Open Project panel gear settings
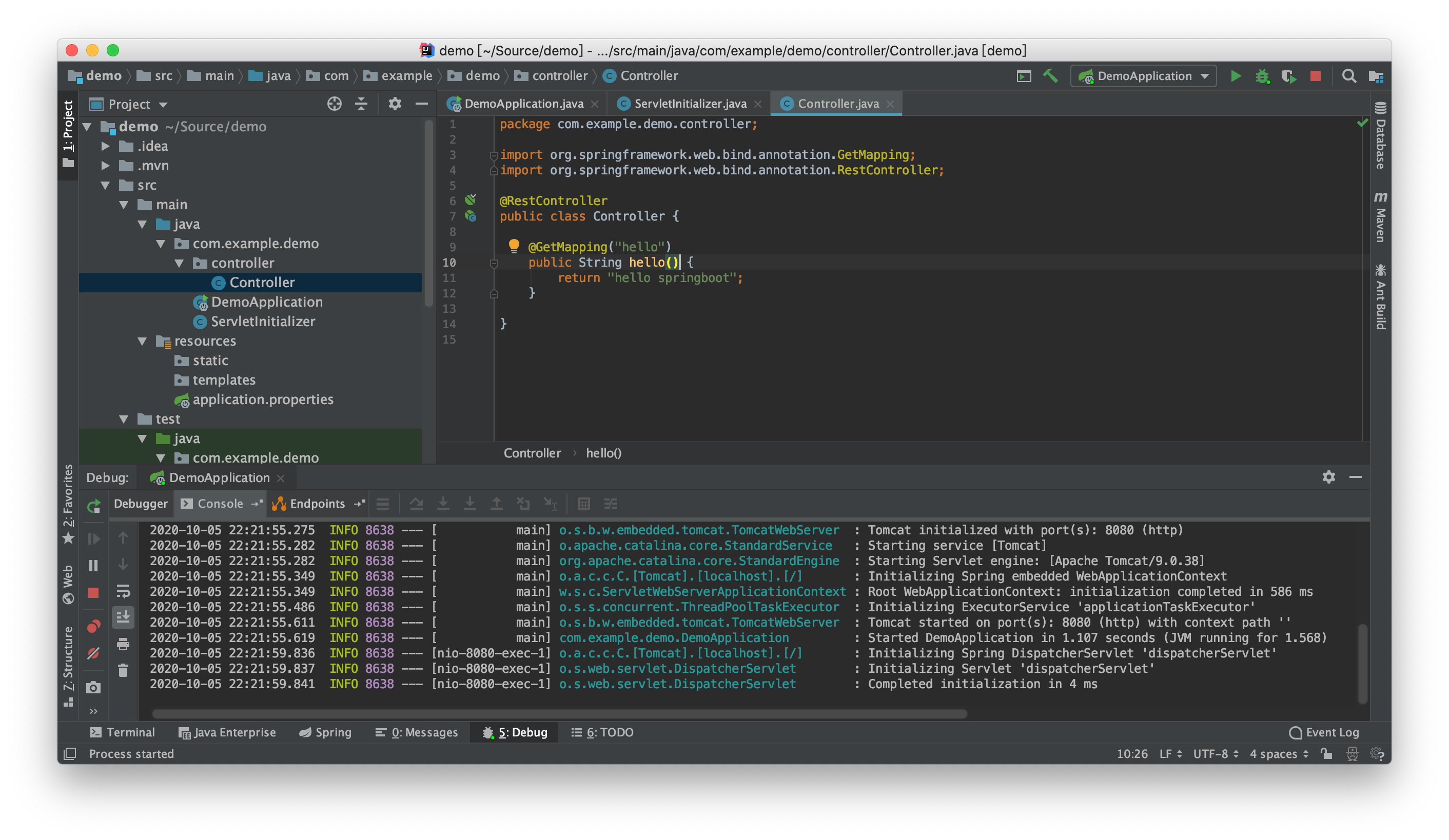Screen dimensions: 1449x840 click(395, 104)
